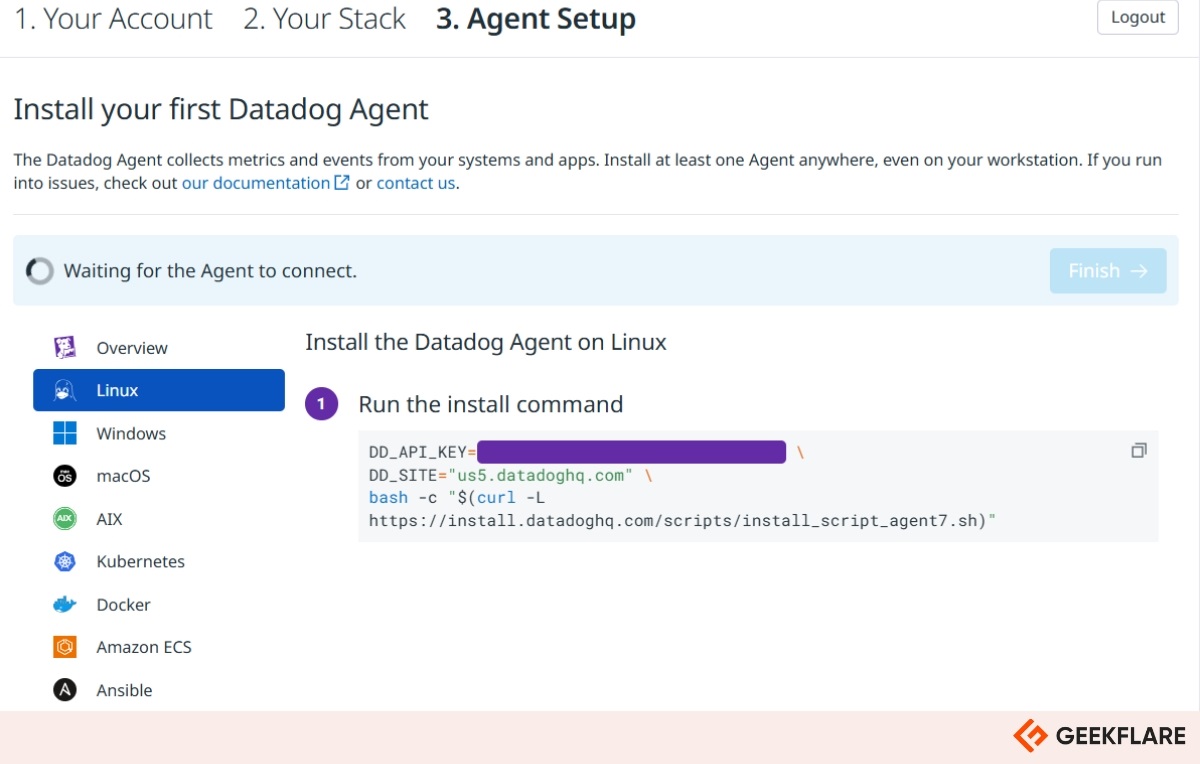The height and width of the screenshot is (764, 1200).
Task: Click the Linux penguin icon
Action: pos(65,391)
